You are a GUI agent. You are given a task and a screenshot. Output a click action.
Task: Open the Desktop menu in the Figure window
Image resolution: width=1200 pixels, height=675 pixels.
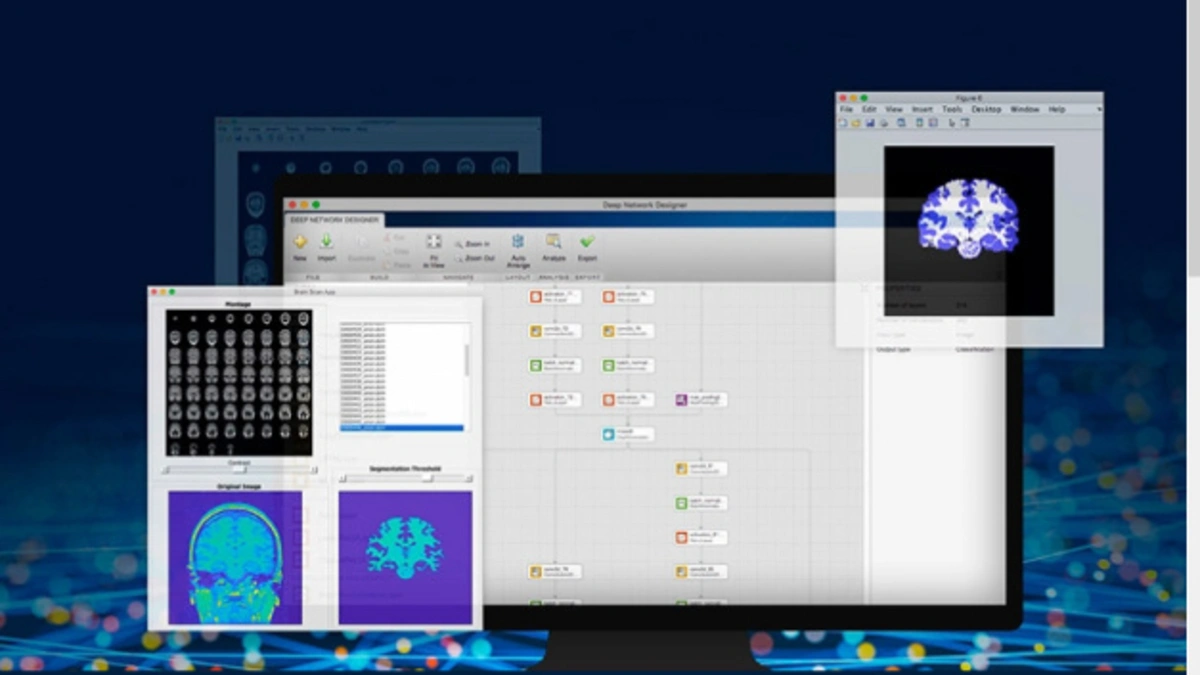click(986, 109)
